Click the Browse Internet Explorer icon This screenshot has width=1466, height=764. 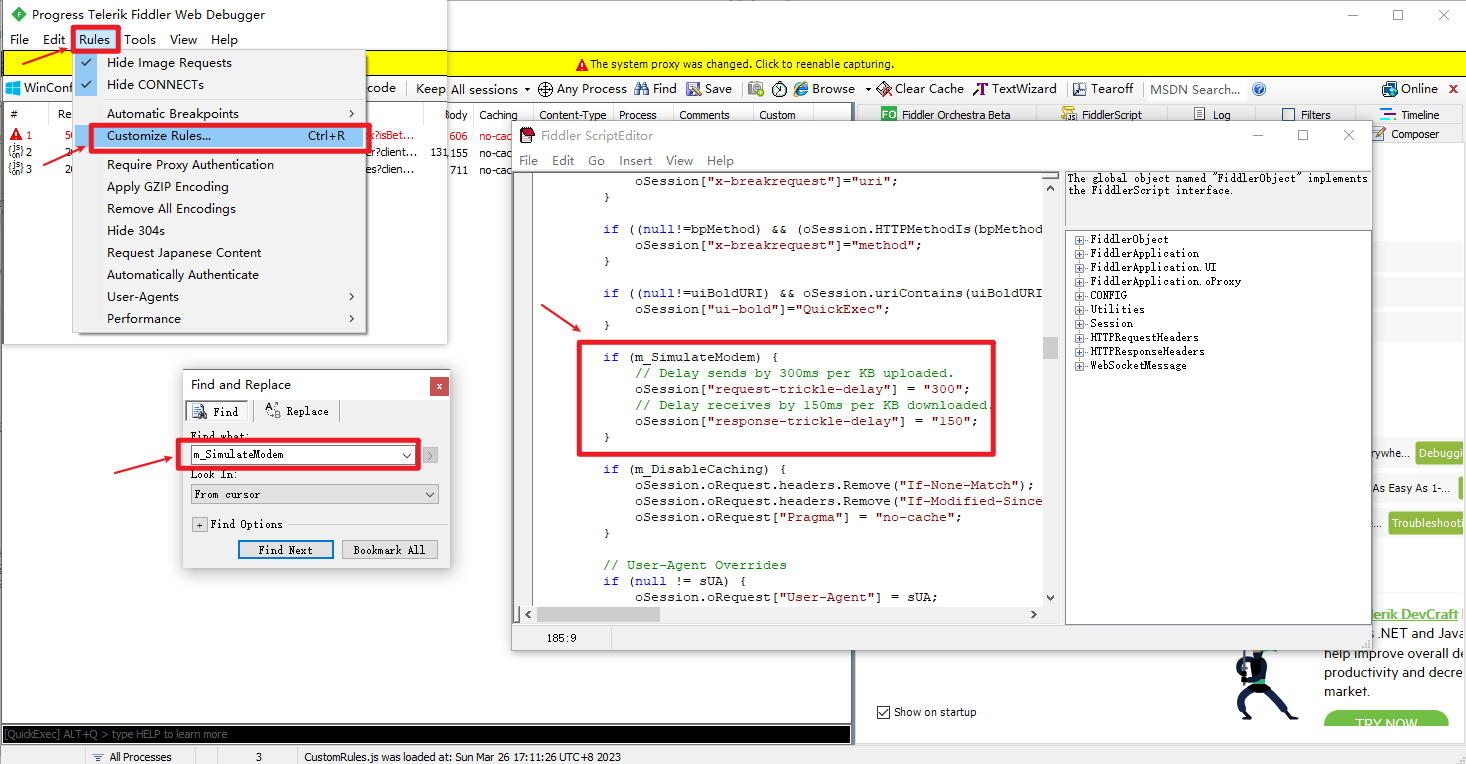801,89
